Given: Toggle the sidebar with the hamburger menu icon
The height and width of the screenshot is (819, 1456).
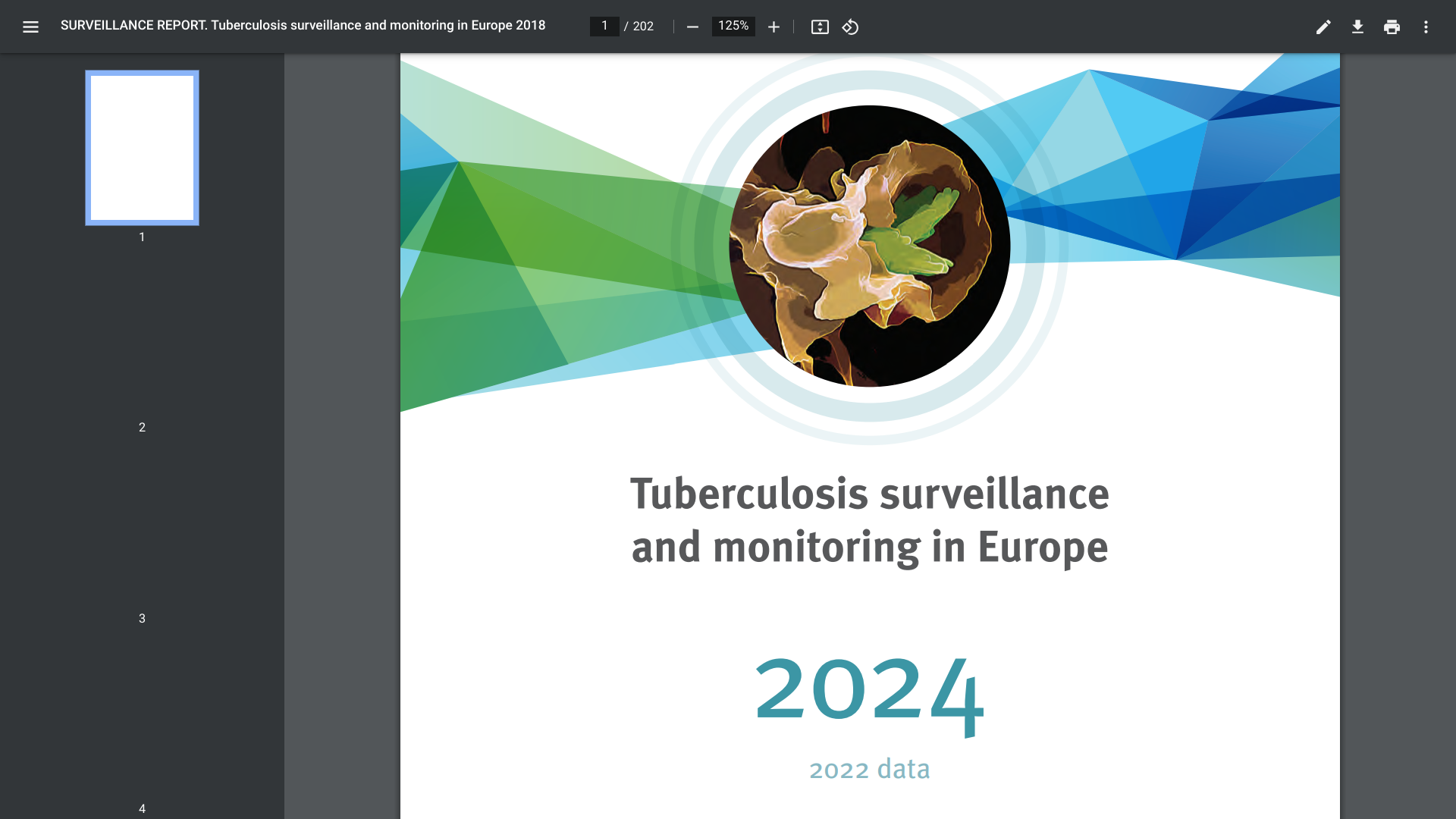Looking at the screenshot, I should click(30, 27).
